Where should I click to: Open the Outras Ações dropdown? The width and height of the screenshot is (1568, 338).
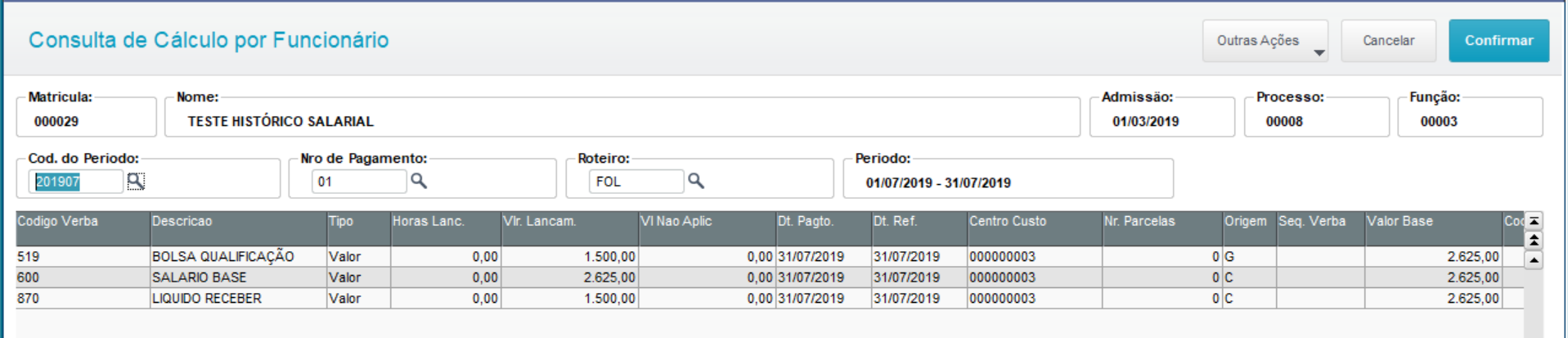(x=1265, y=41)
